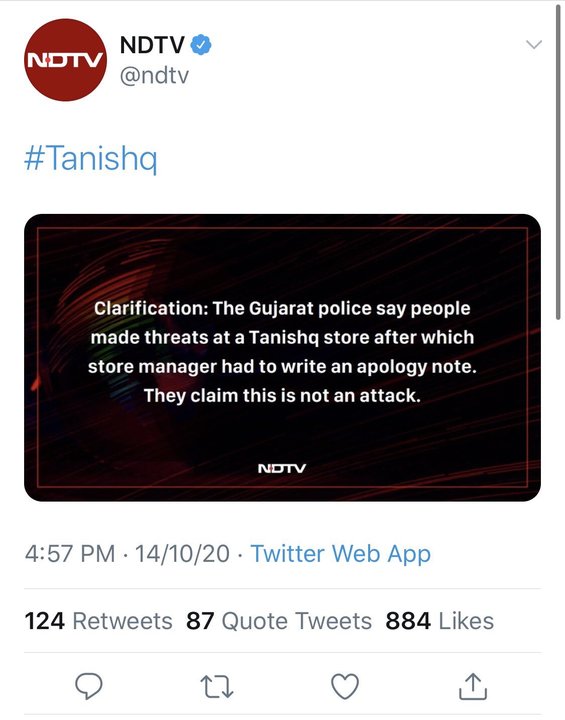Click the tweet timestamp 4:57 PM
565x720 pixels.
pos(70,553)
